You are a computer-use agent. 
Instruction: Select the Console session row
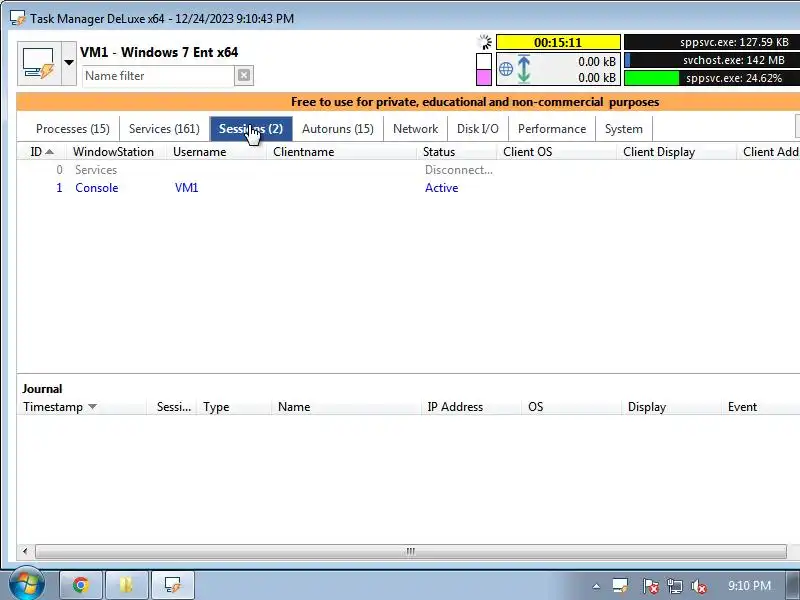point(408,188)
